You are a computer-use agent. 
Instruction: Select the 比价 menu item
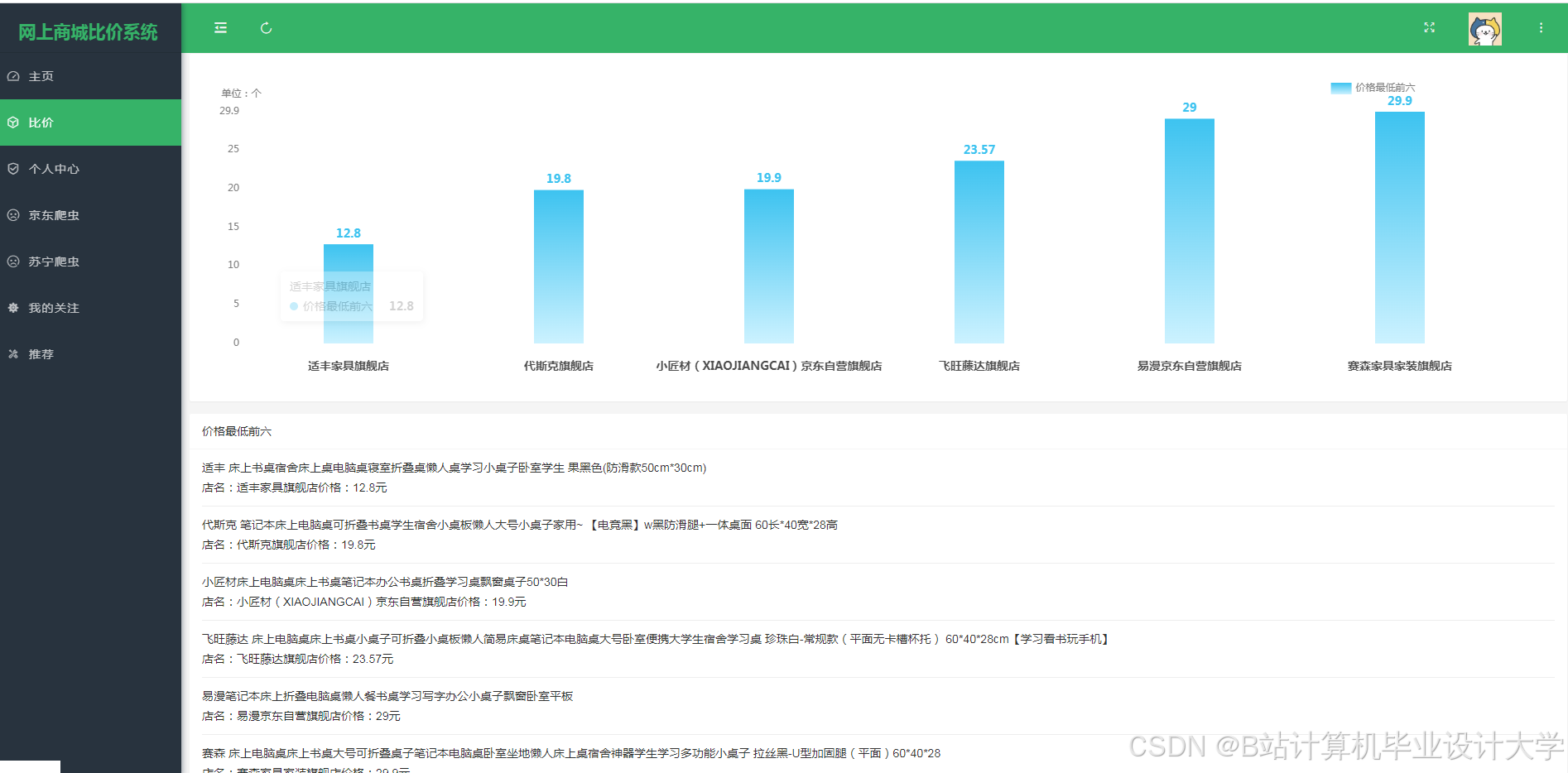[90, 122]
